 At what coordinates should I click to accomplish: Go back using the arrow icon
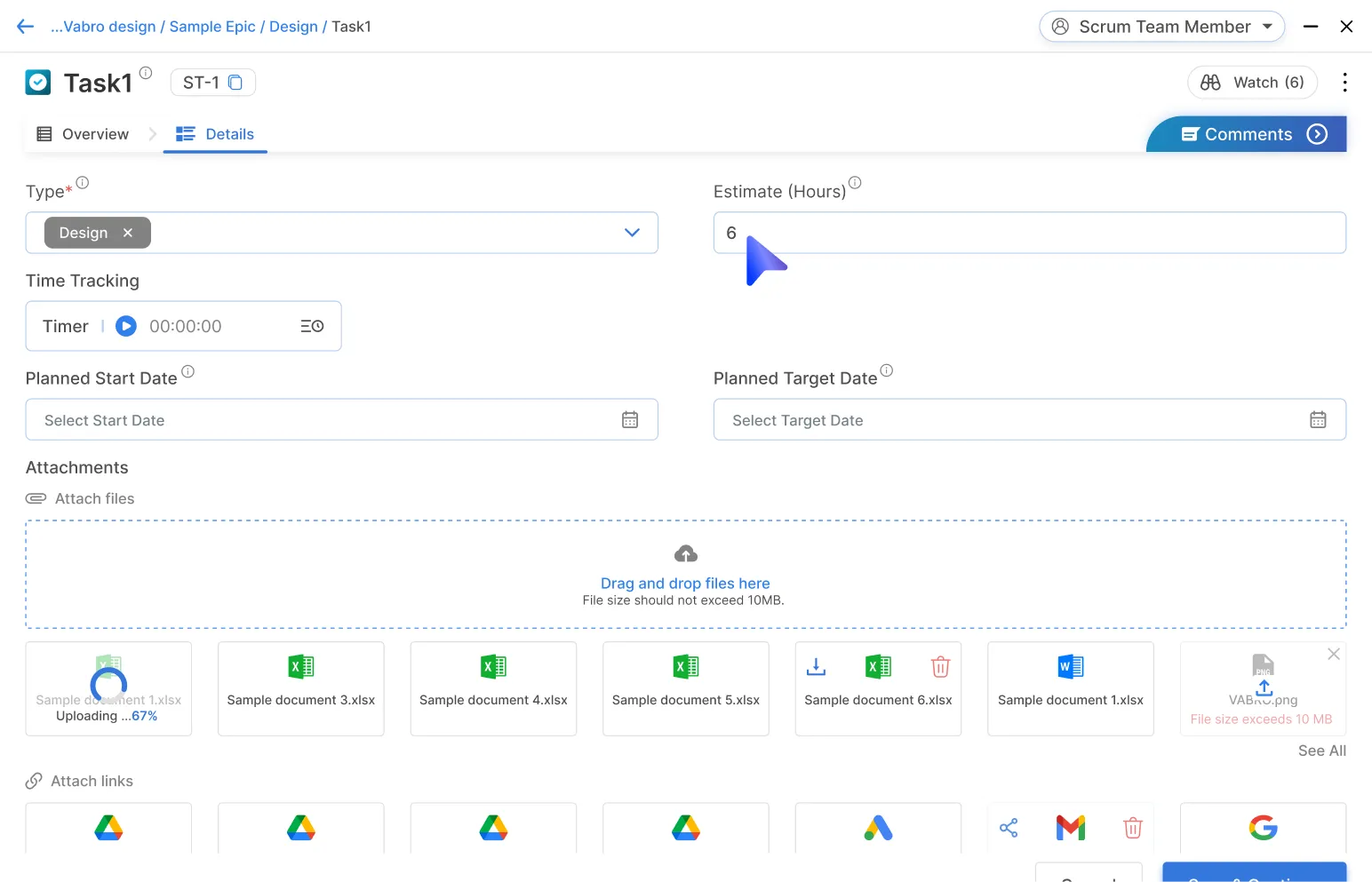click(x=25, y=27)
